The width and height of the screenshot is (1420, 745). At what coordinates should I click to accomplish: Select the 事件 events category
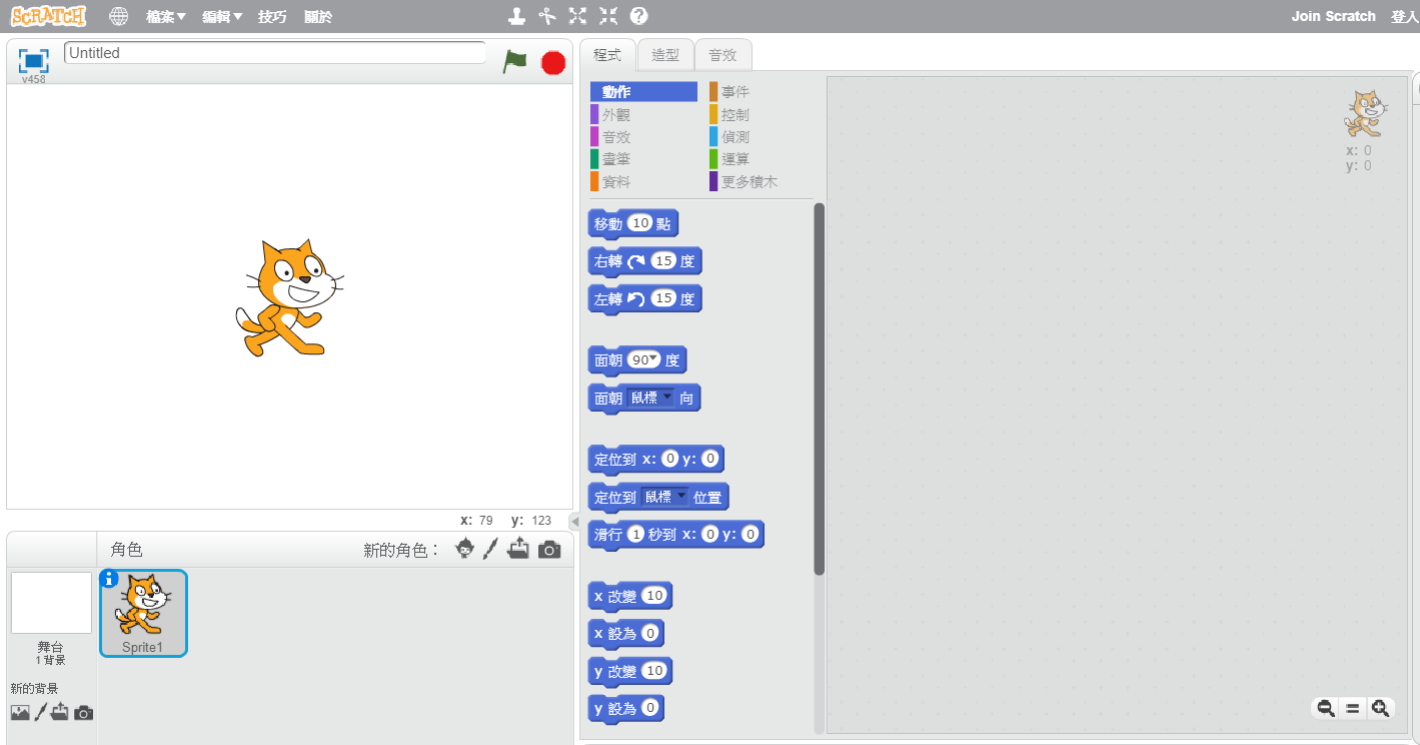click(x=763, y=92)
